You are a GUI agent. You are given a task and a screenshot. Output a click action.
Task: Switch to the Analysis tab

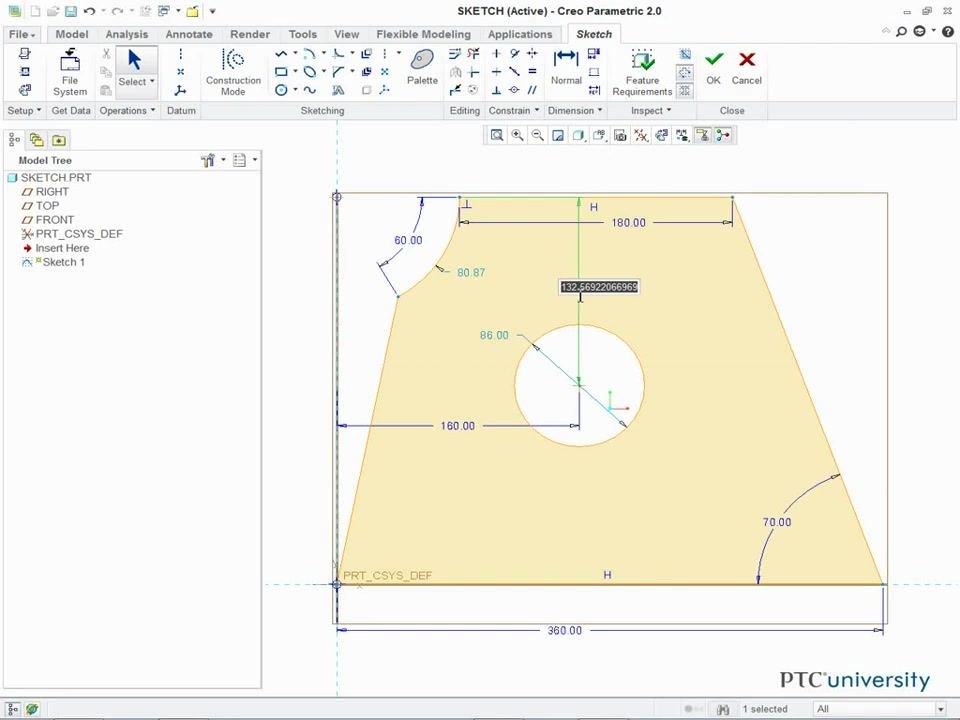pos(127,34)
